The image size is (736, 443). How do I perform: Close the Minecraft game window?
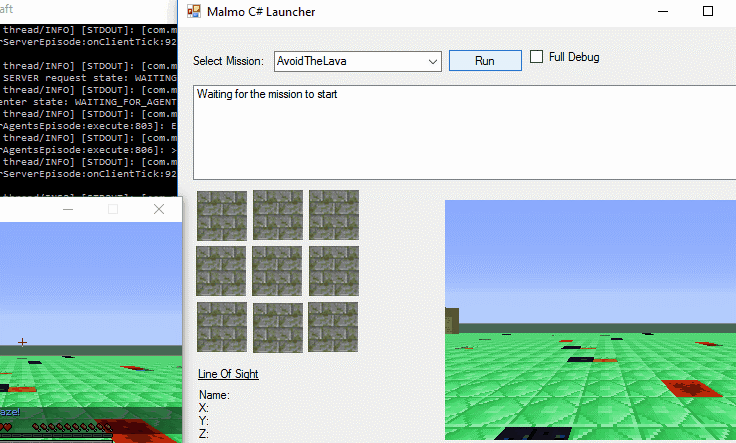click(x=159, y=209)
